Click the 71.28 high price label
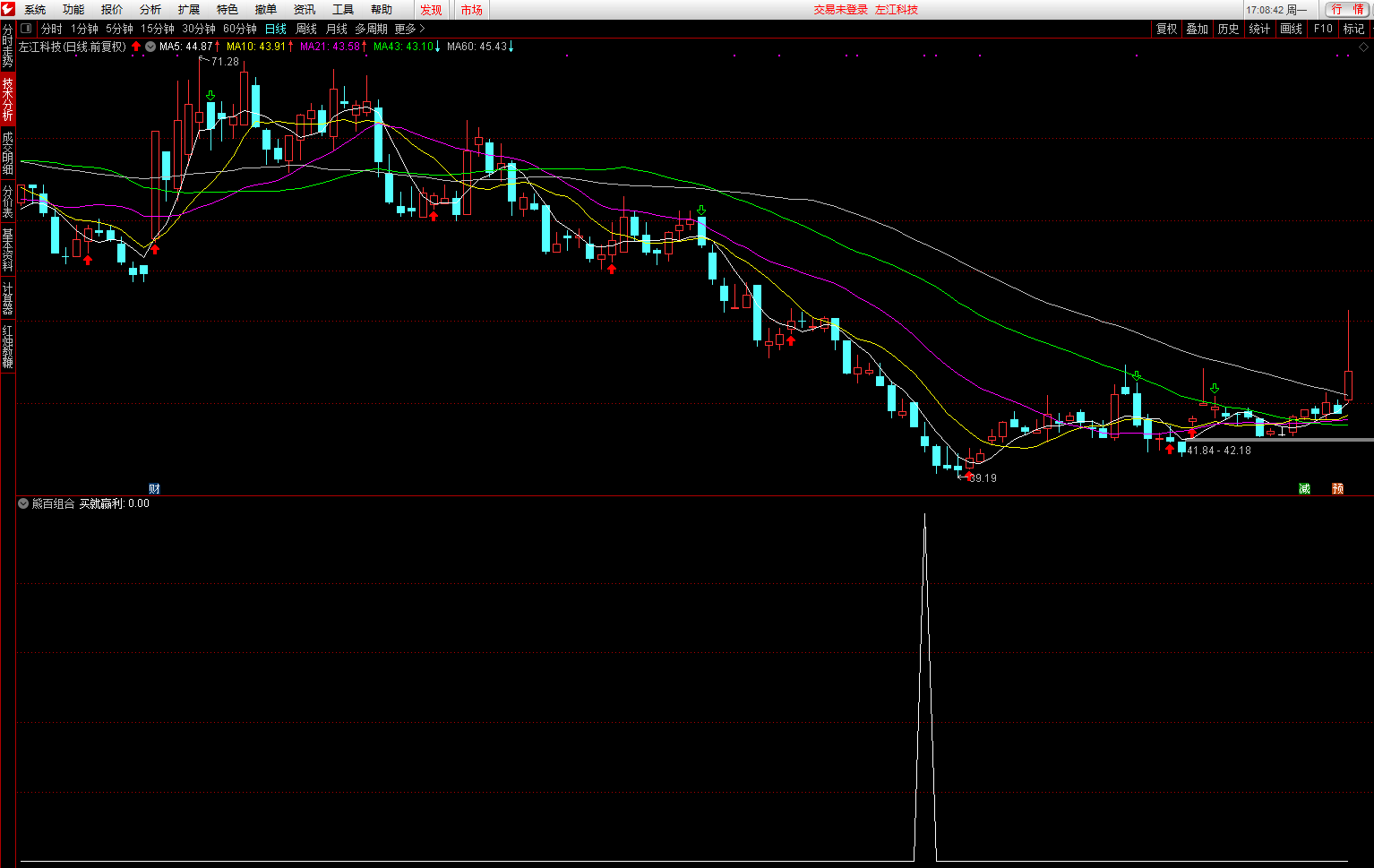The height and width of the screenshot is (868, 1374). [x=225, y=62]
